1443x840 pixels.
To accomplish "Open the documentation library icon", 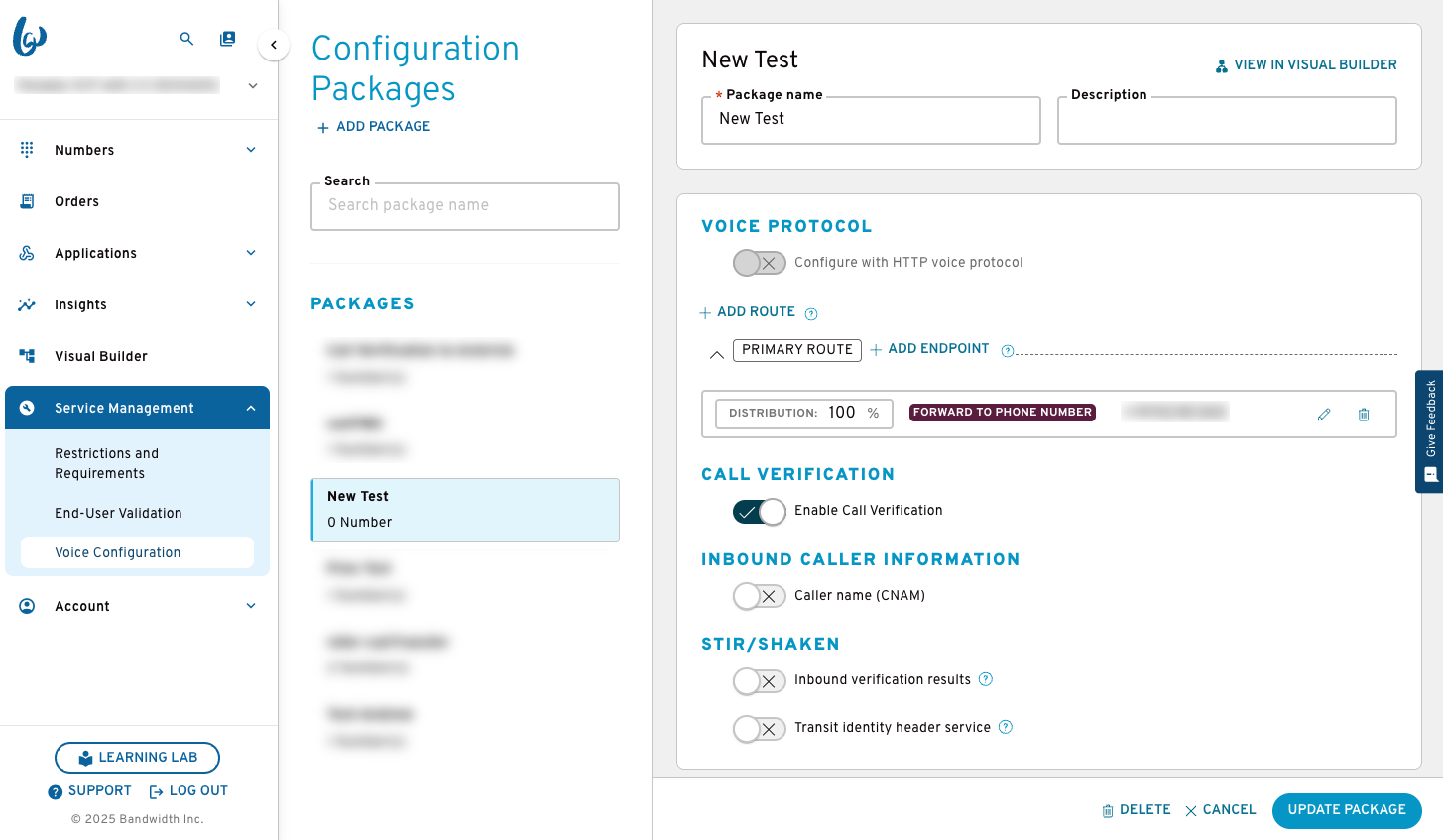I will pyautogui.click(x=228, y=39).
